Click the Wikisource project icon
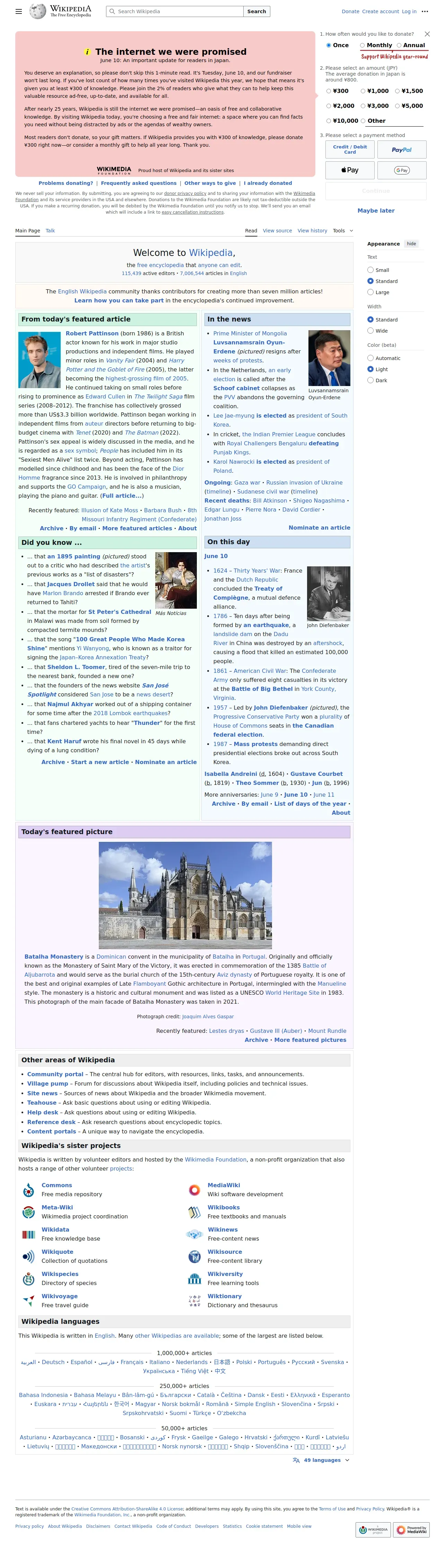 click(x=194, y=1256)
